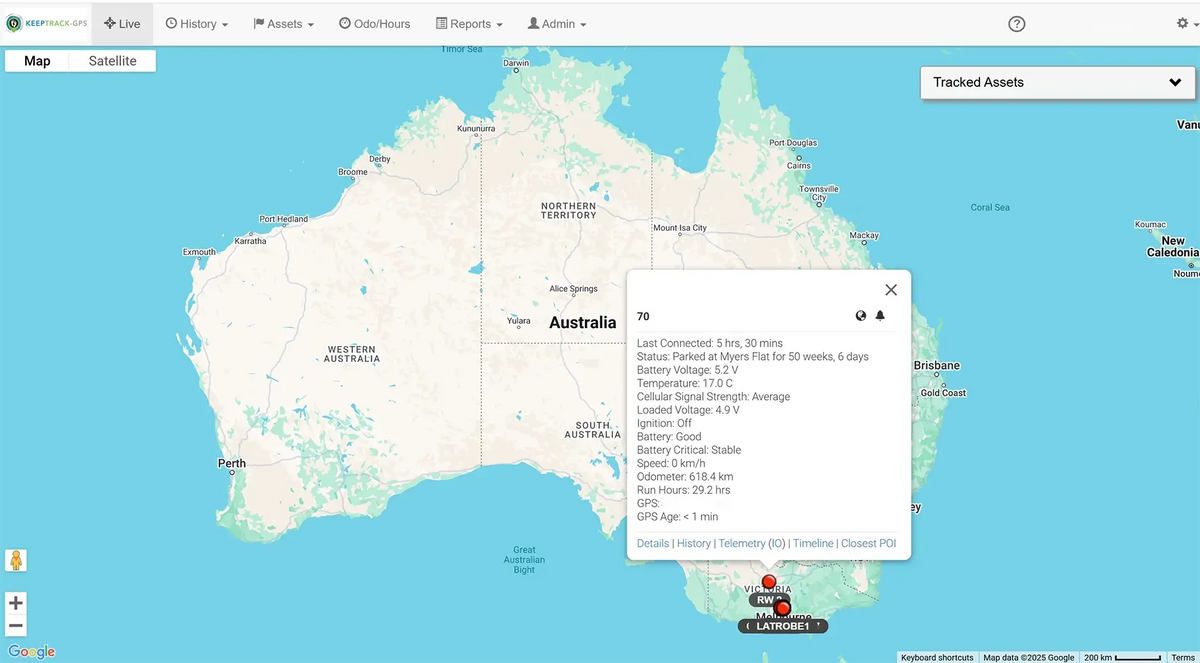The image size is (1200, 663).
Task: Open the History link in popup
Action: pyautogui.click(x=694, y=543)
